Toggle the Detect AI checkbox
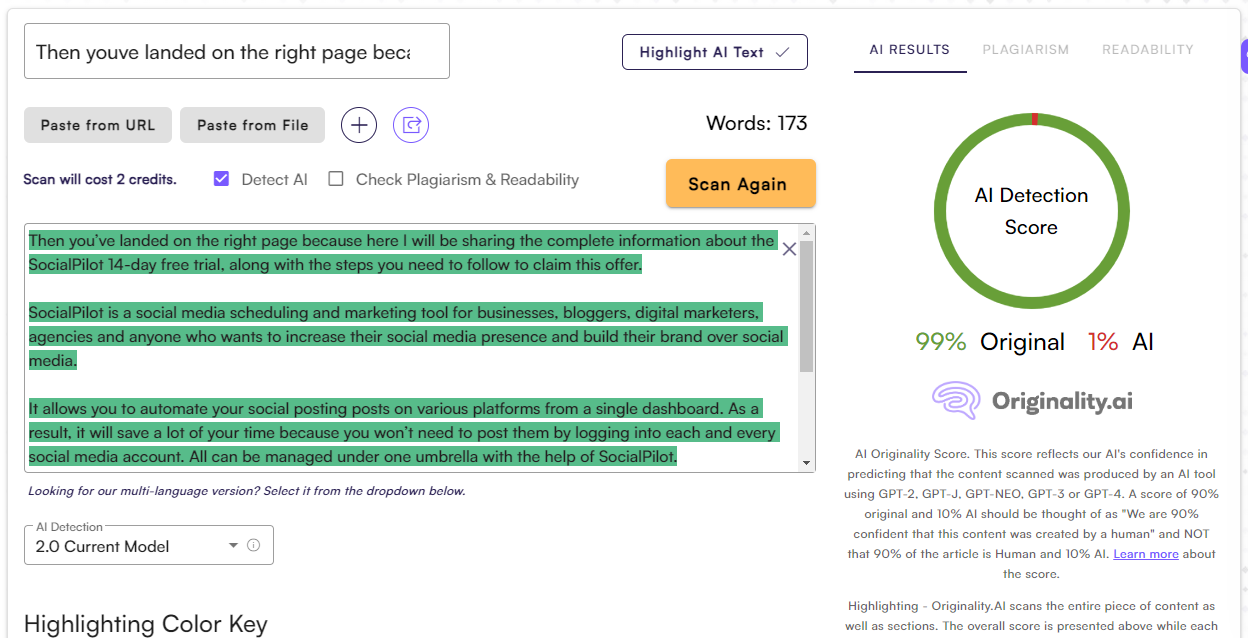1248x638 pixels. (222, 179)
